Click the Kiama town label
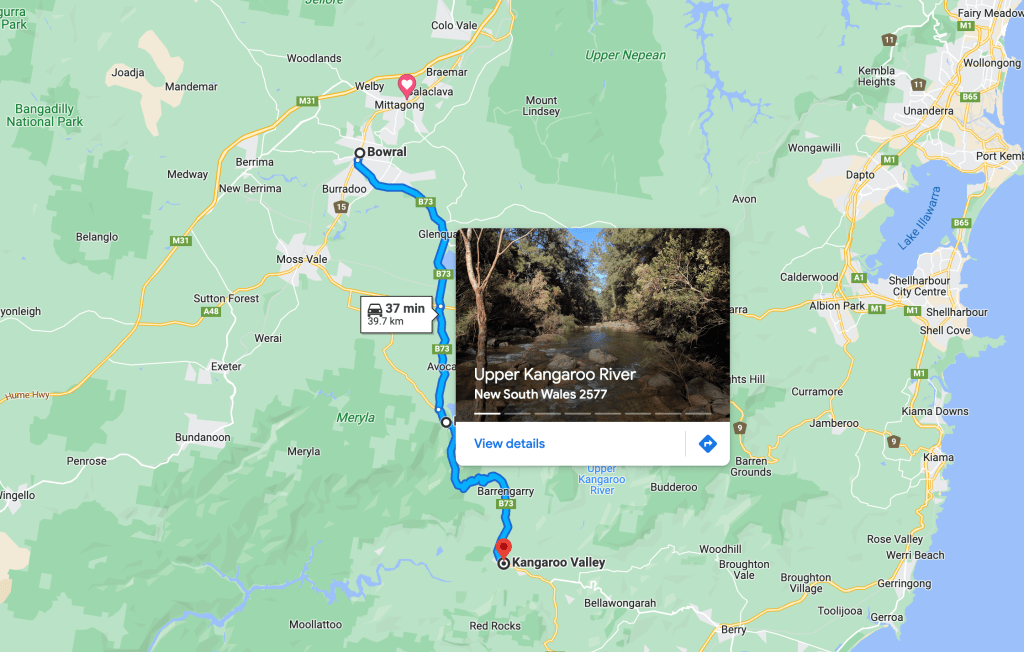Screen dimensions: 1024x652 click(938, 457)
